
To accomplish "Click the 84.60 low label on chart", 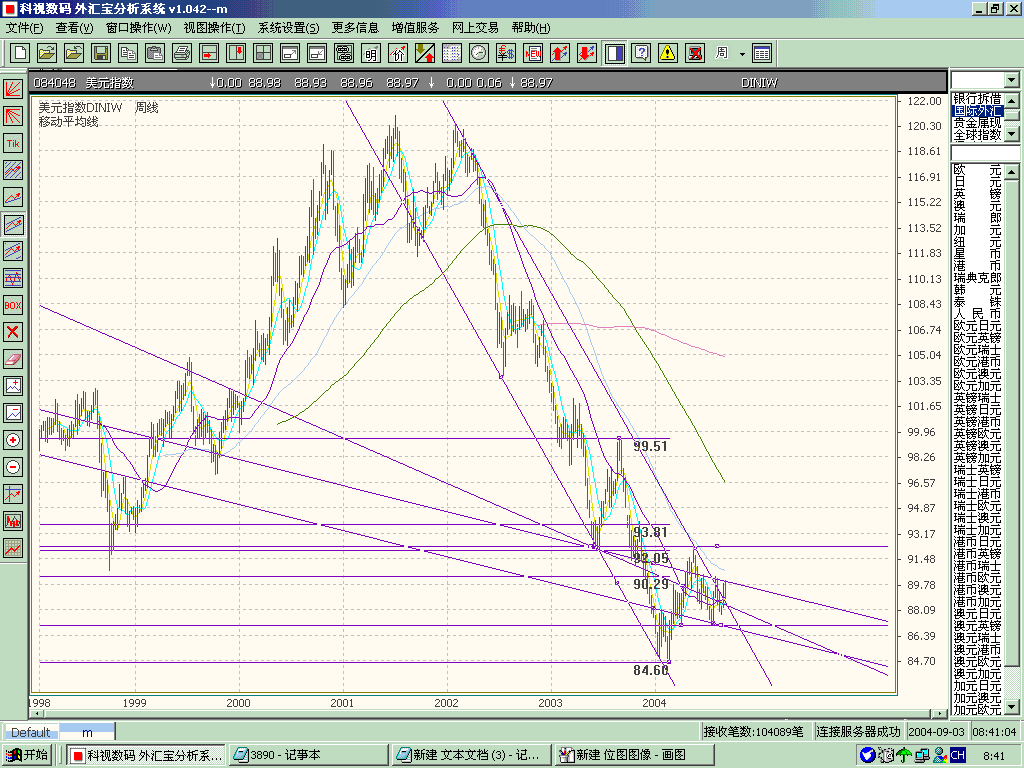I will [650, 669].
